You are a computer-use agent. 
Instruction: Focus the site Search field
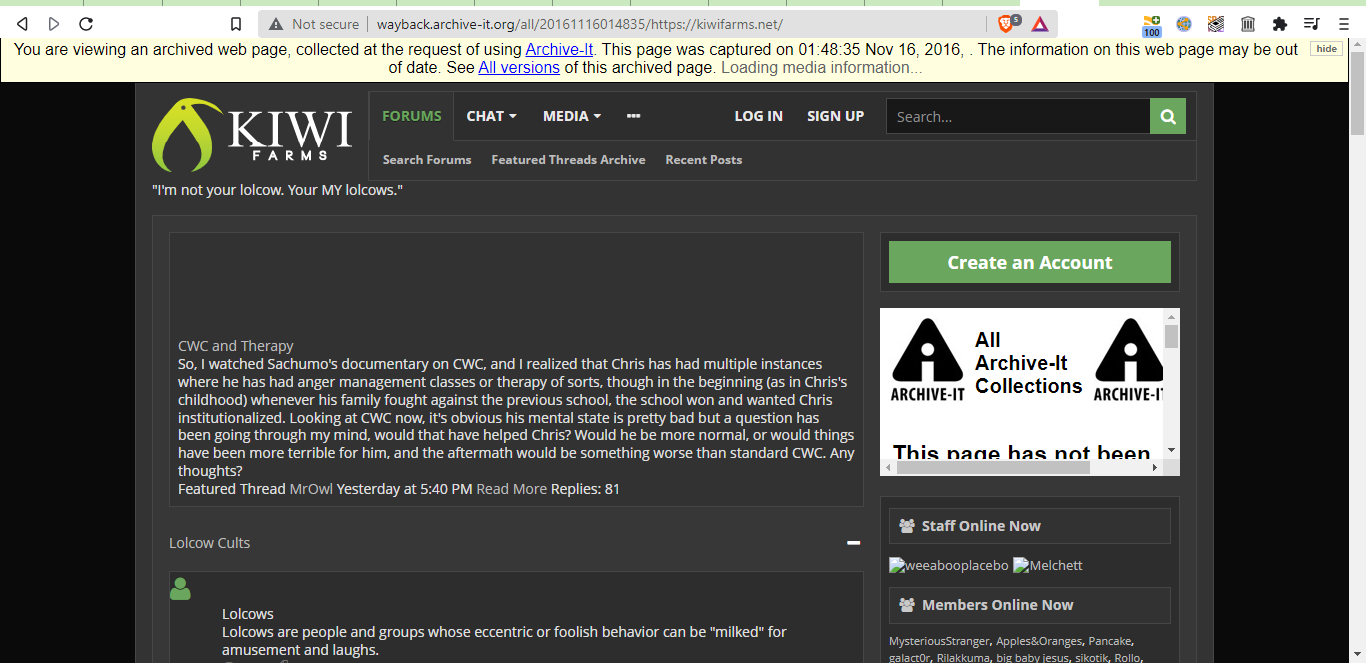1018,116
